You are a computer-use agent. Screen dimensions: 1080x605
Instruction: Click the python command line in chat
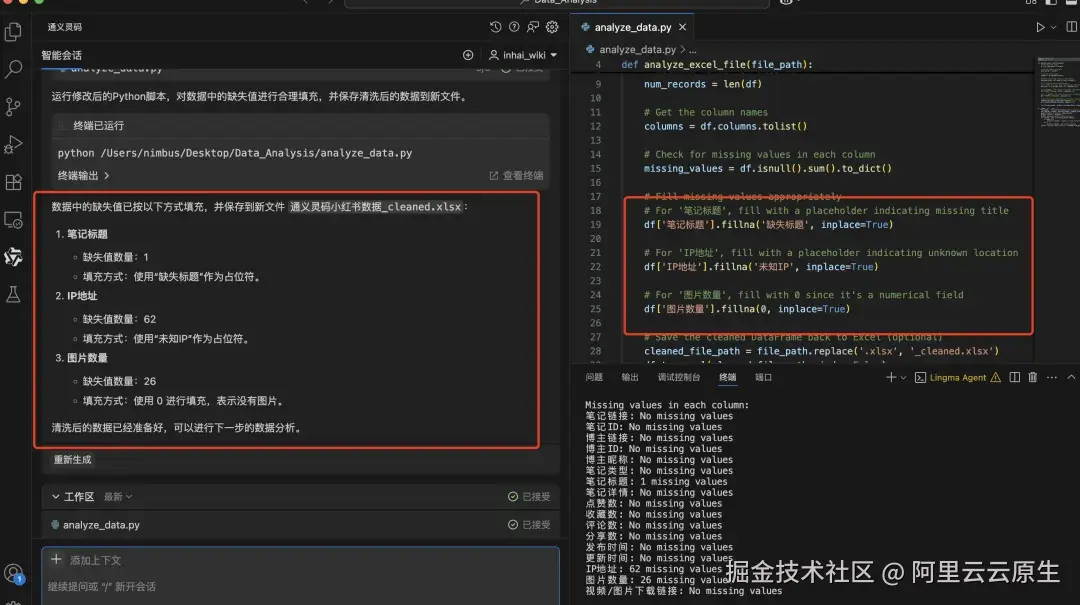(x=235, y=153)
